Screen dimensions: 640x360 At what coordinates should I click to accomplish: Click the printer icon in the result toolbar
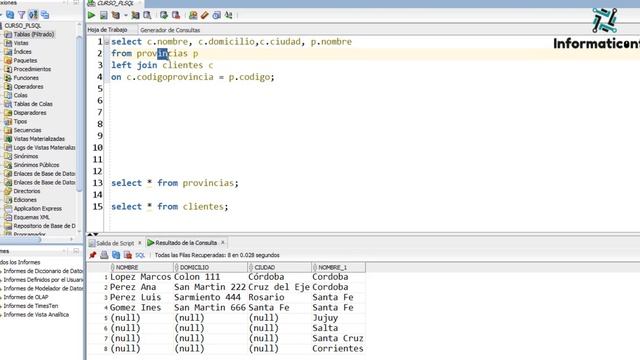coord(104,255)
